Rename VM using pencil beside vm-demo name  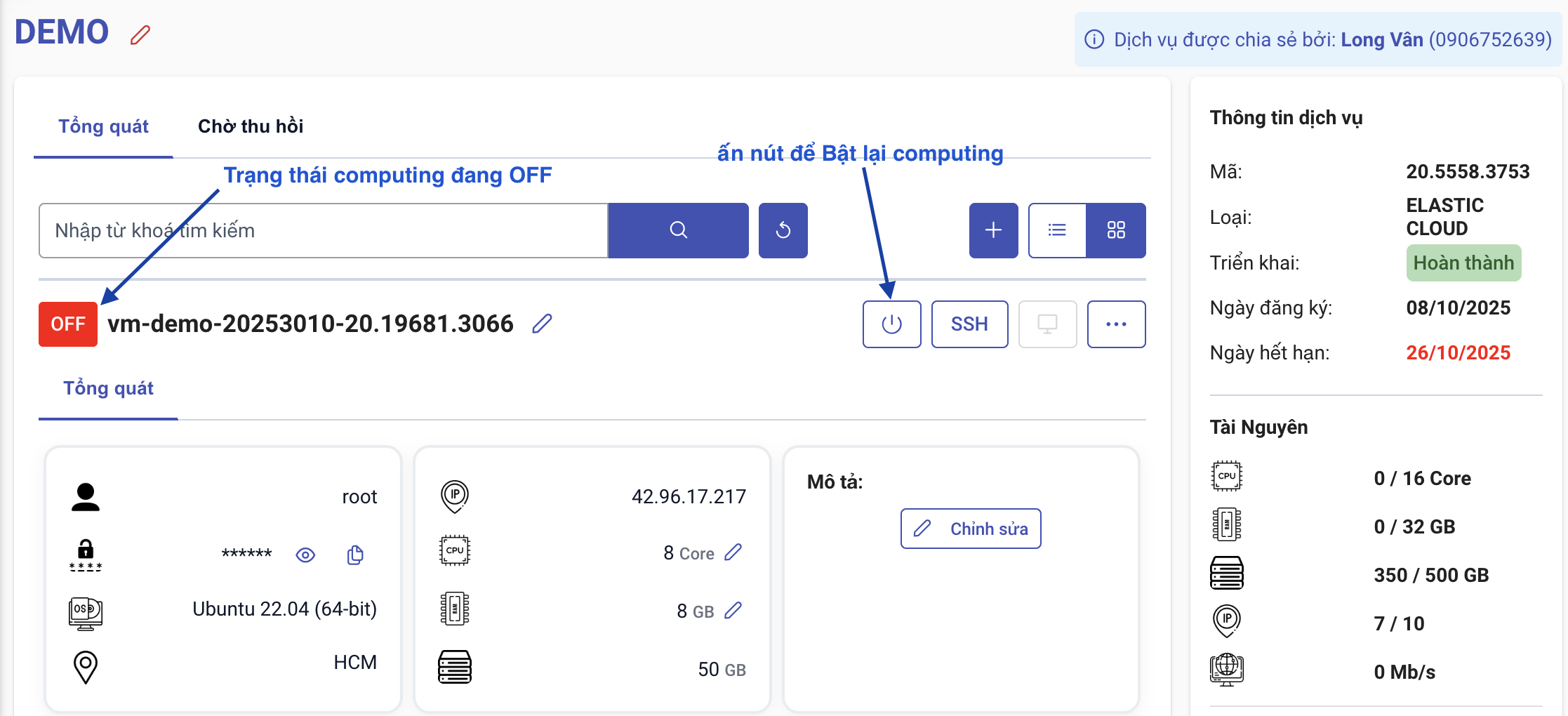[x=542, y=324]
